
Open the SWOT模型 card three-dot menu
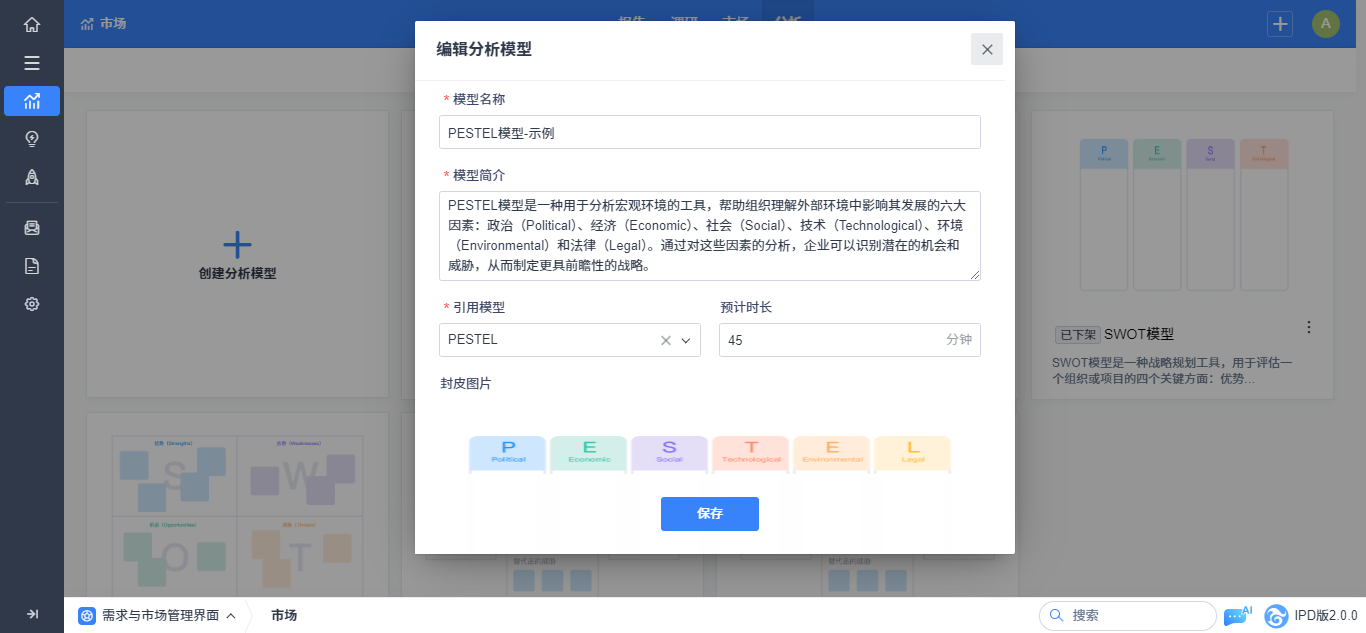1309,327
